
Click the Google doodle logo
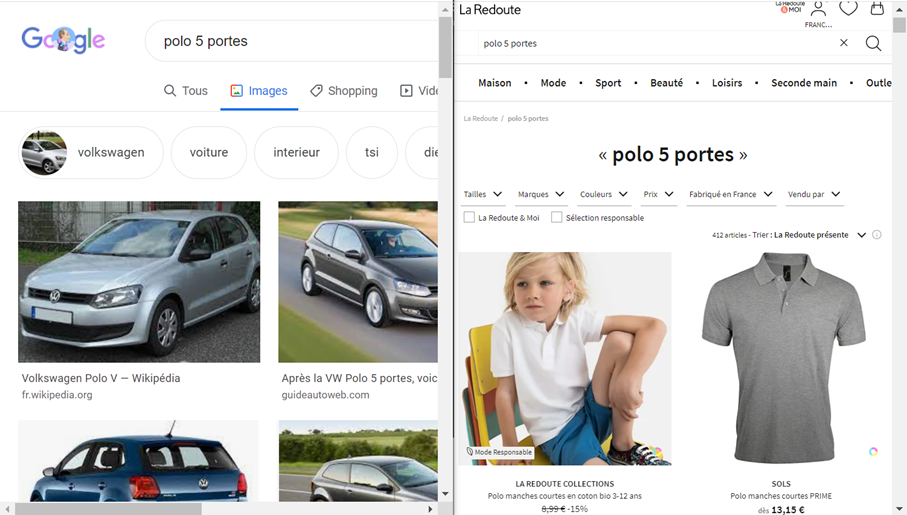(63, 40)
